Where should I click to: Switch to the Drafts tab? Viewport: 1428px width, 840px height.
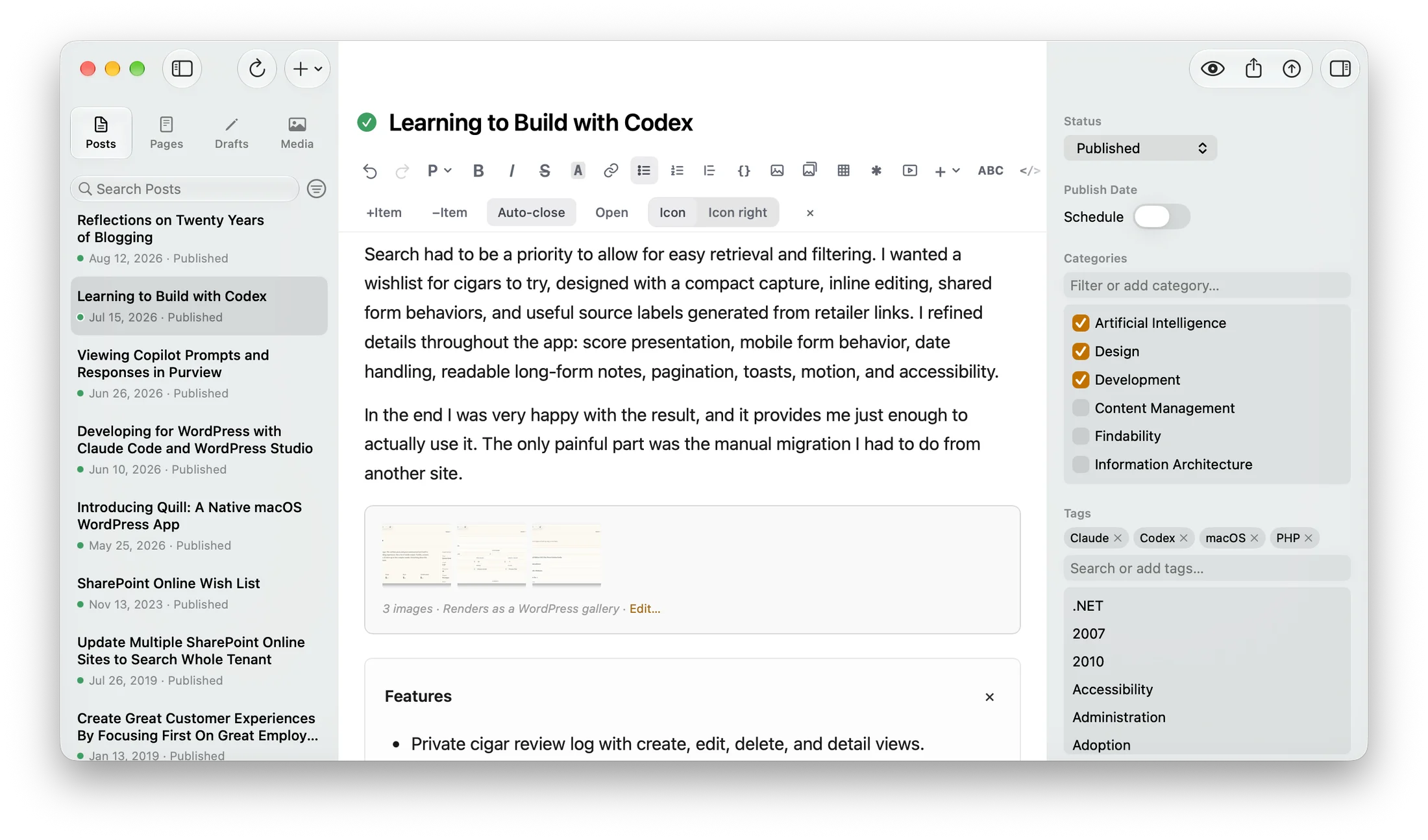coord(232,132)
